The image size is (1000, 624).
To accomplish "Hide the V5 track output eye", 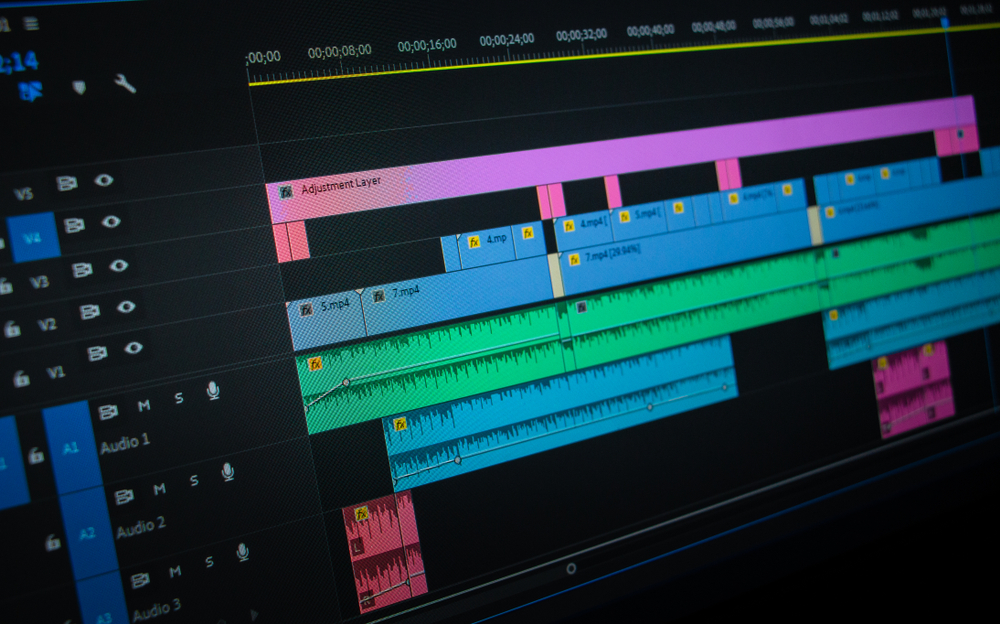I will 104,181.
